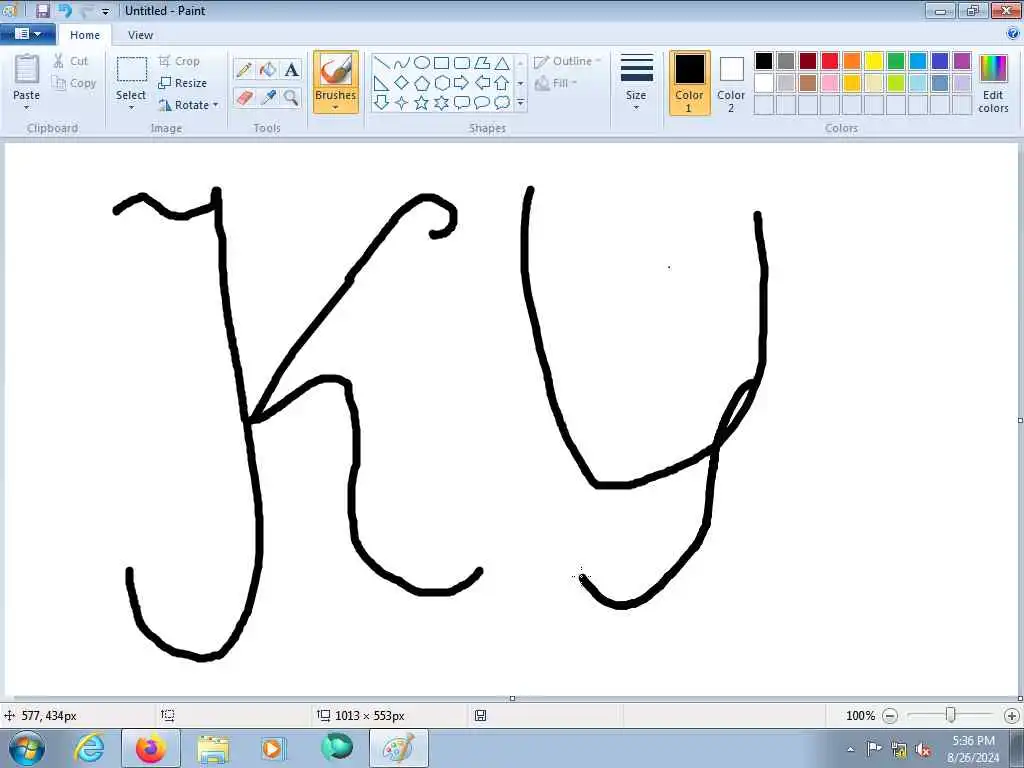
Task: Click the volume icon in system tray
Action: (x=923, y=750)
